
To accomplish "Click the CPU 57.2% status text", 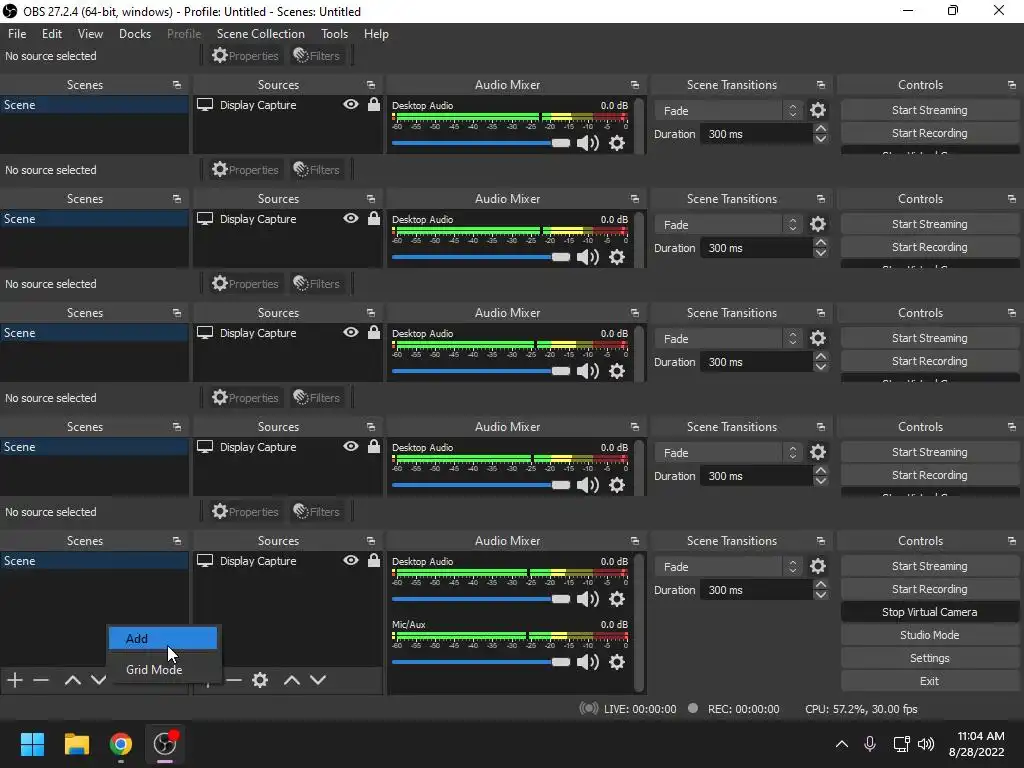I will (x=861, y=709).
